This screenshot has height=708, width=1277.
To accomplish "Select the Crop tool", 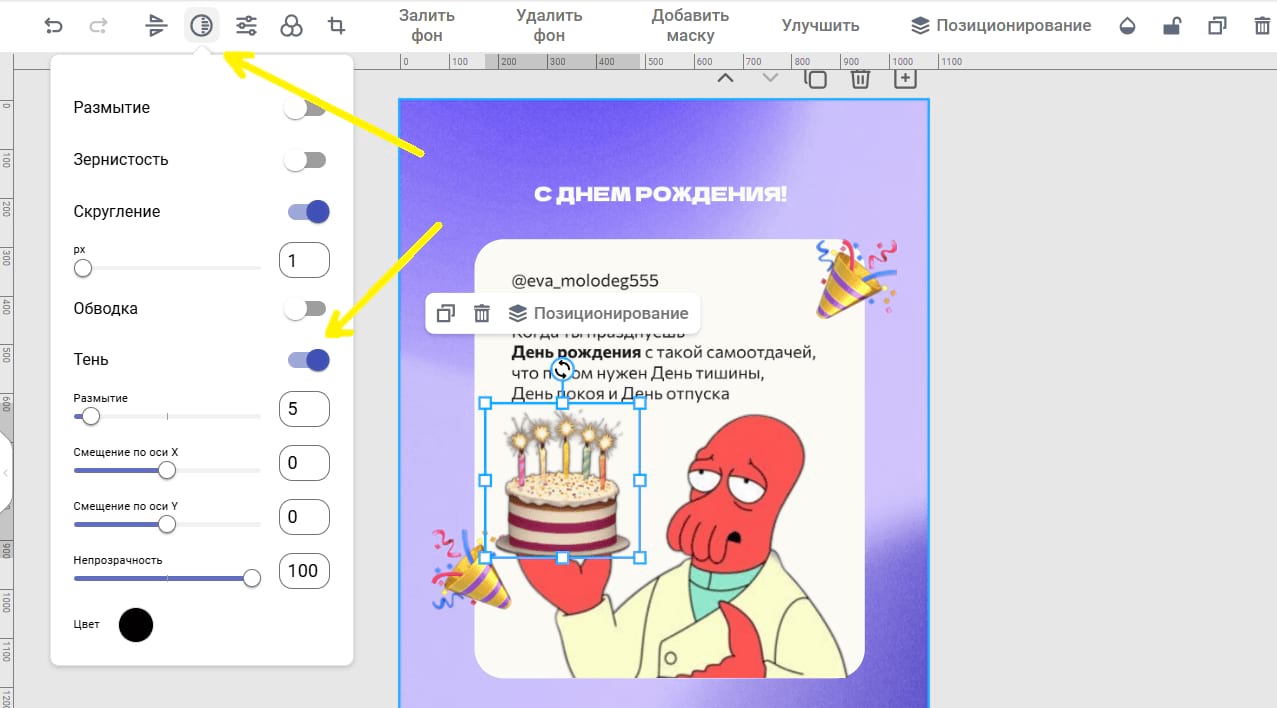I will 337,26.
